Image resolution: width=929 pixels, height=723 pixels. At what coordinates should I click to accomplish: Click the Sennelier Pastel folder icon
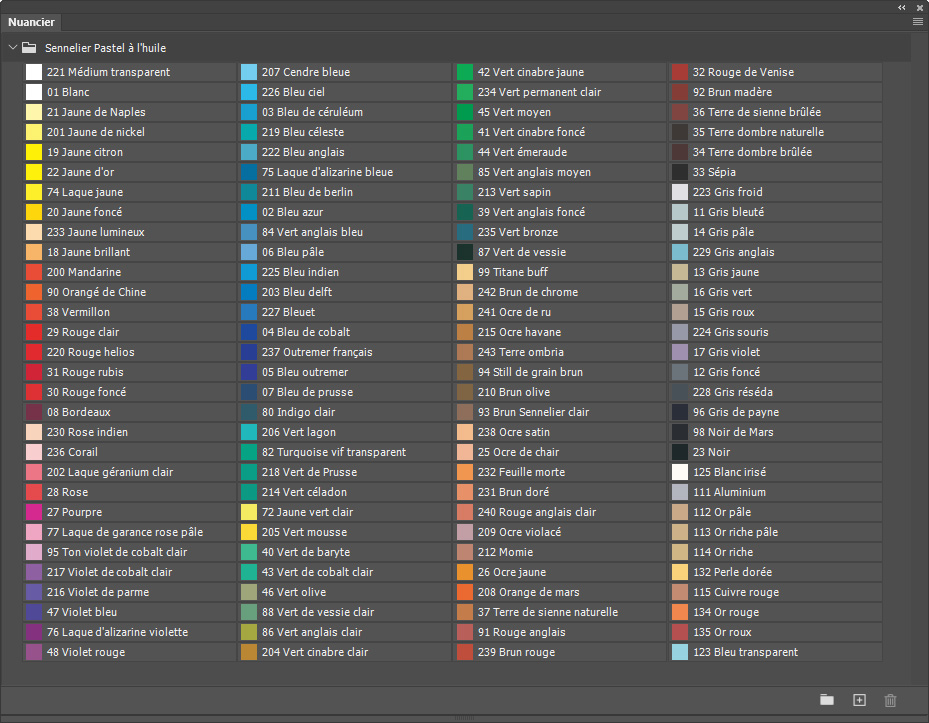pos(29,47)
